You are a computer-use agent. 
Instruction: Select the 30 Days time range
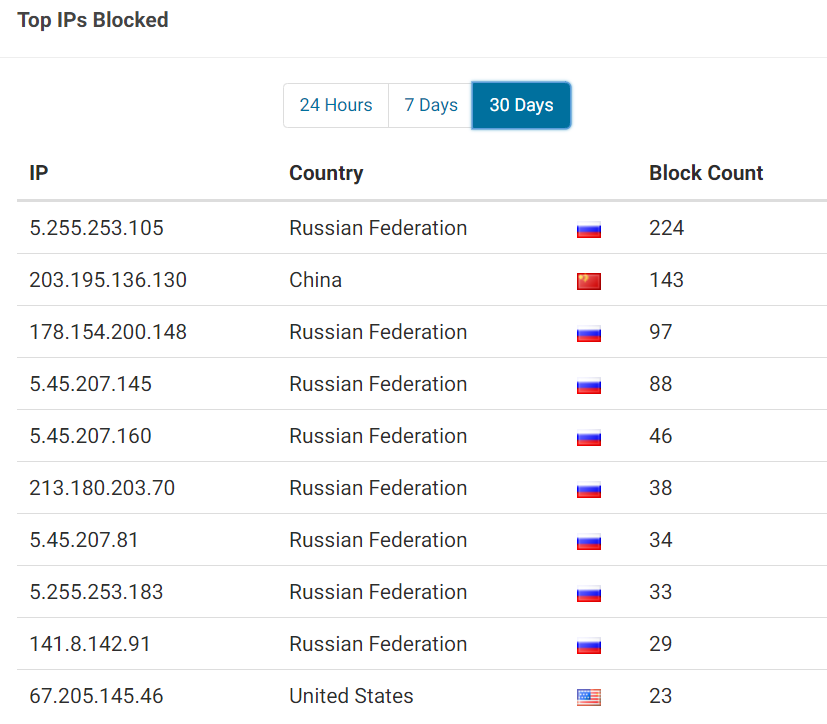click(x=521, y=105)
